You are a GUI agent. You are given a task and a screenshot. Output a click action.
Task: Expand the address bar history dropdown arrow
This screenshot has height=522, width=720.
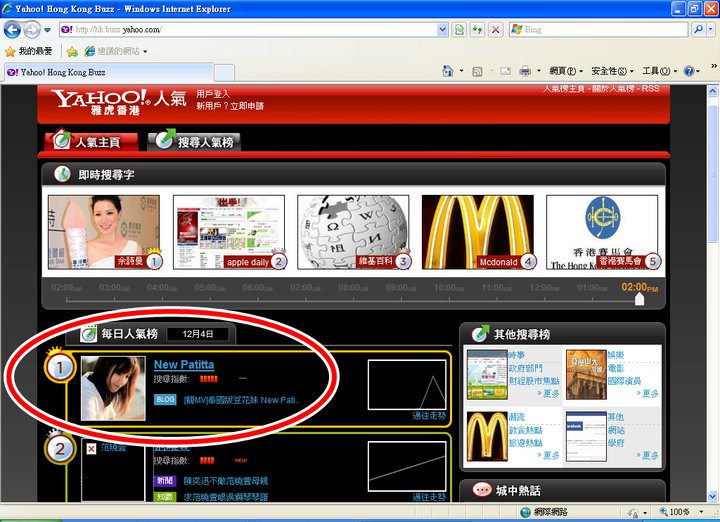(442, 30)
